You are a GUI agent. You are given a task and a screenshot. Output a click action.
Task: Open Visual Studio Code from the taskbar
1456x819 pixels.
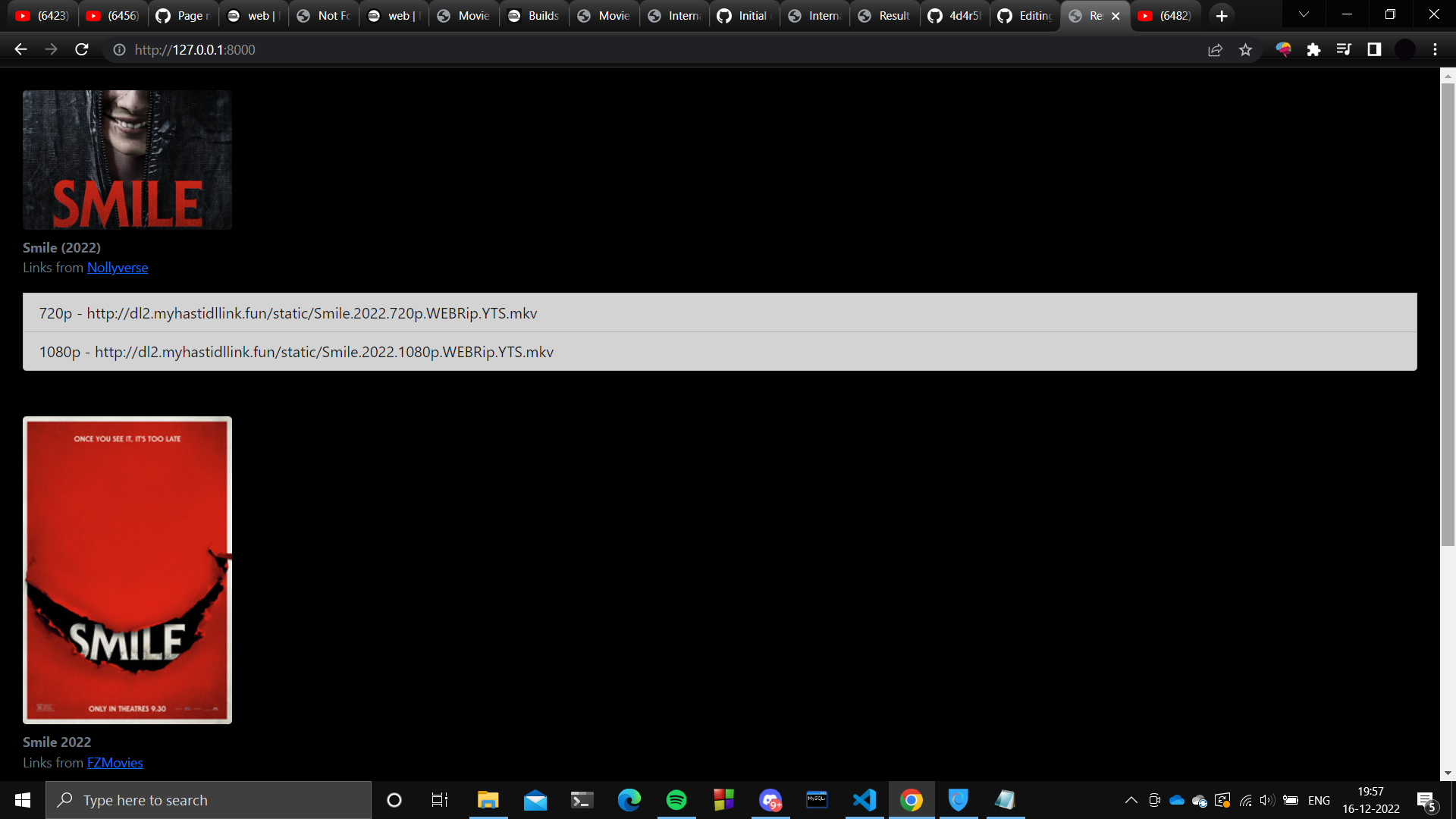coord(864,800)
